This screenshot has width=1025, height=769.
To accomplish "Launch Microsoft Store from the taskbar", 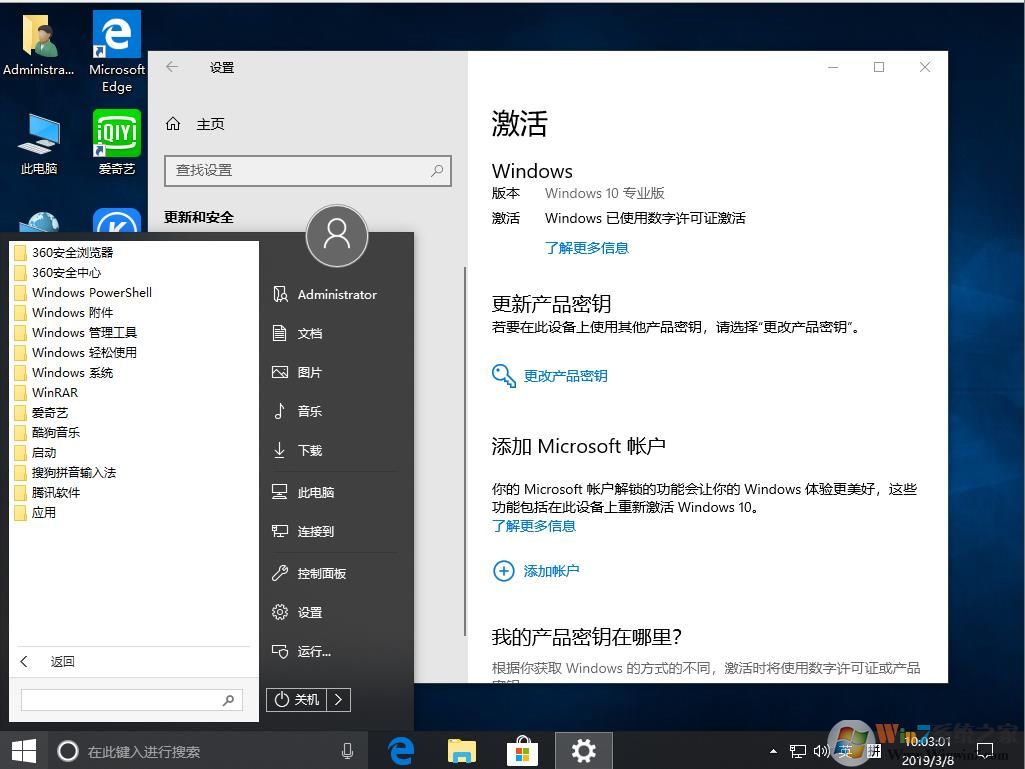I will click(522, 751).
